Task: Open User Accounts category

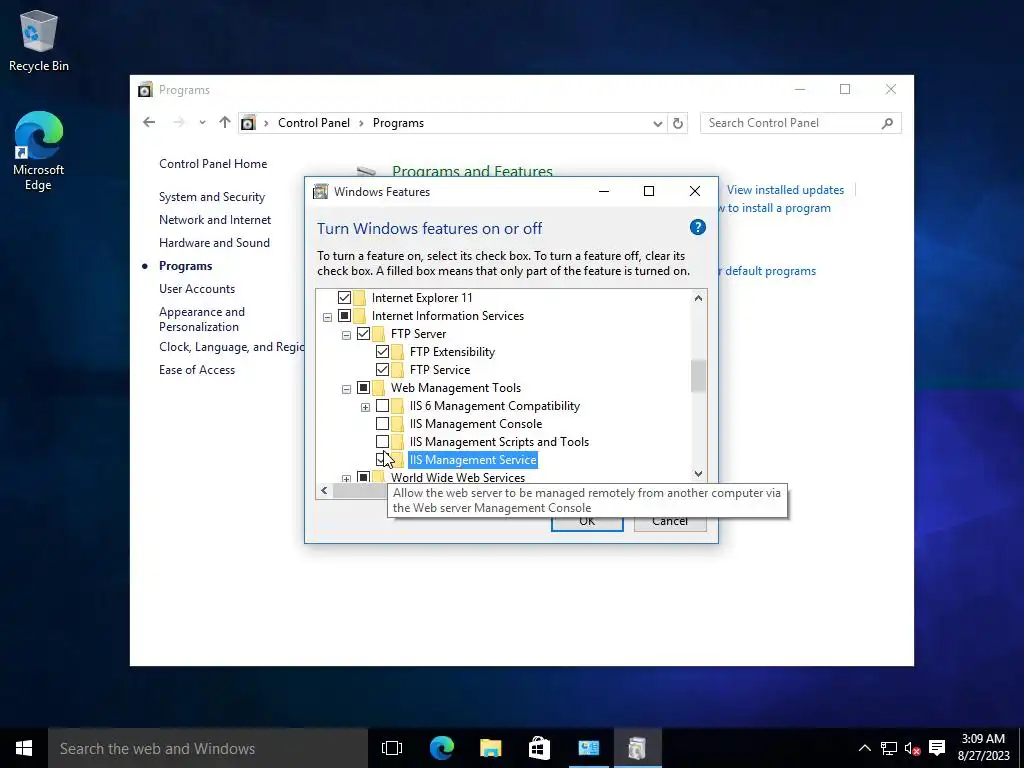Action: click(197, 289)
